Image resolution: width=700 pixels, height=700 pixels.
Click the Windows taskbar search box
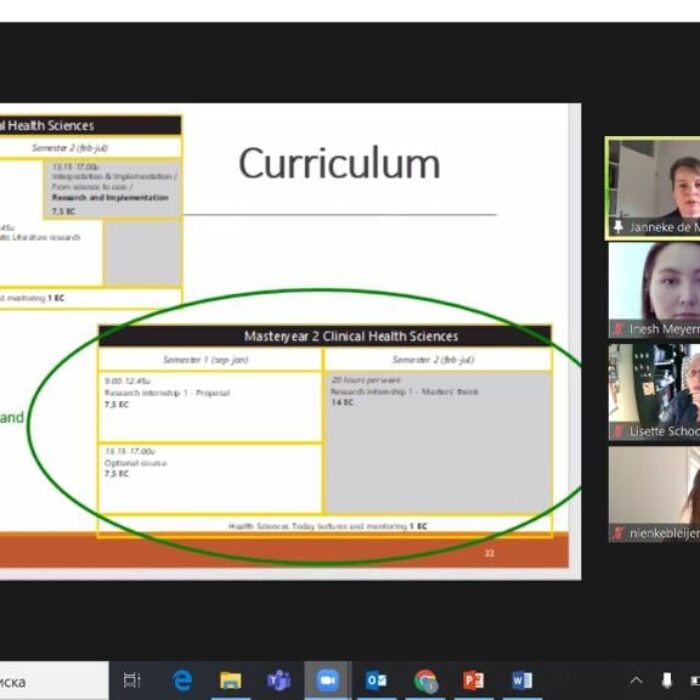[50, 681]
